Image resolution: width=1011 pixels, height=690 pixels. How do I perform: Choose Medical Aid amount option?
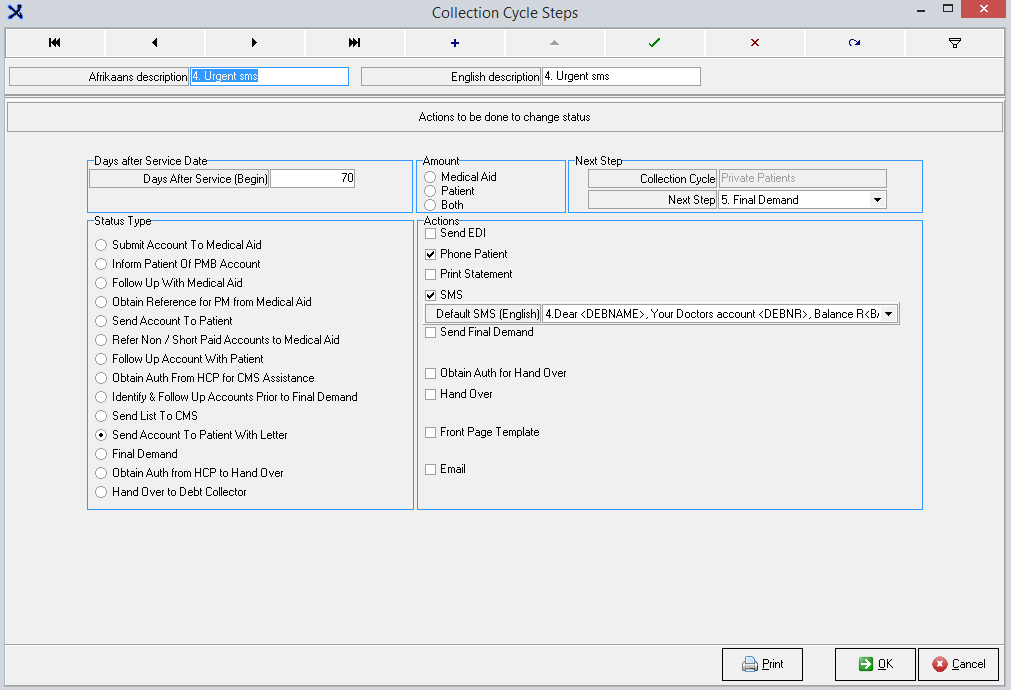(431, 177)
